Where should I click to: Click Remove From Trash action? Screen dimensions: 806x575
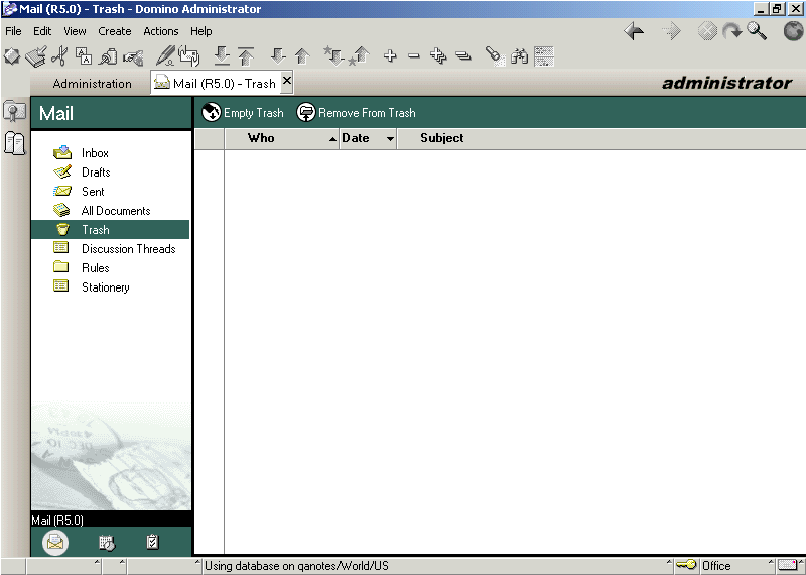pyautogui.click(x=356, y=113)
